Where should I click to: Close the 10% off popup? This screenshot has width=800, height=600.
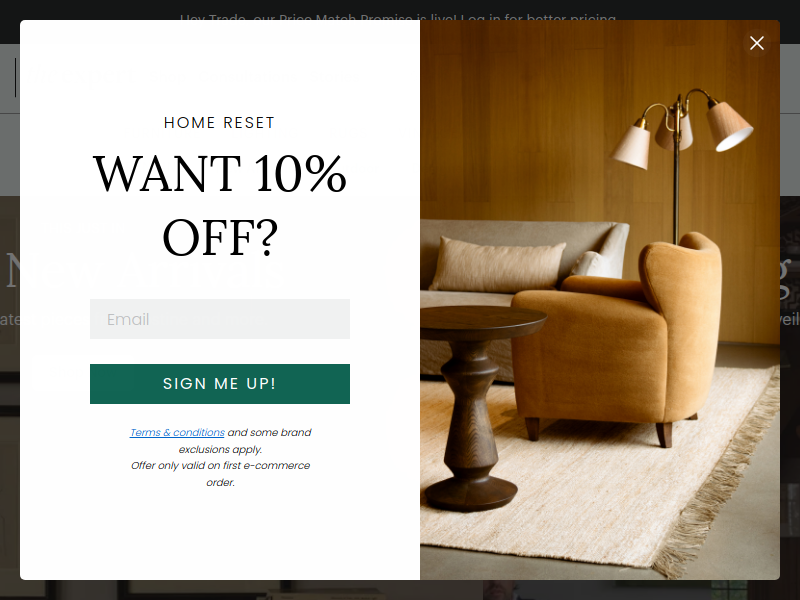tap(757, 43)
